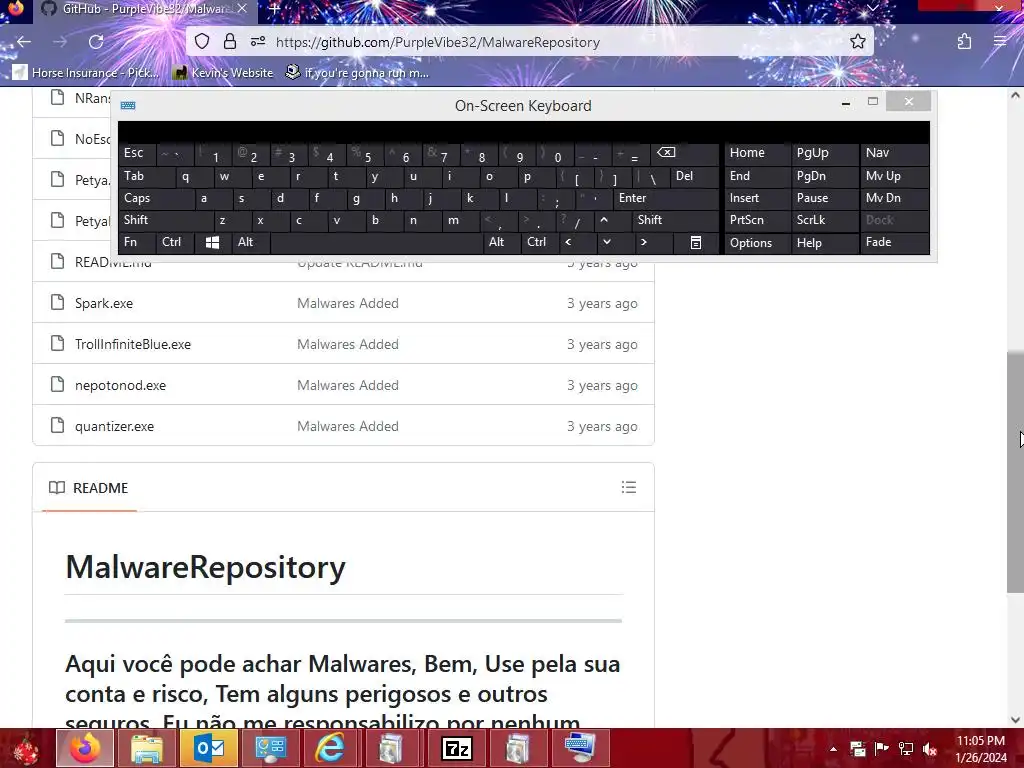View site security via padlock icon
This screenshot has height=768, width=1024.
(x=230, y=42)
